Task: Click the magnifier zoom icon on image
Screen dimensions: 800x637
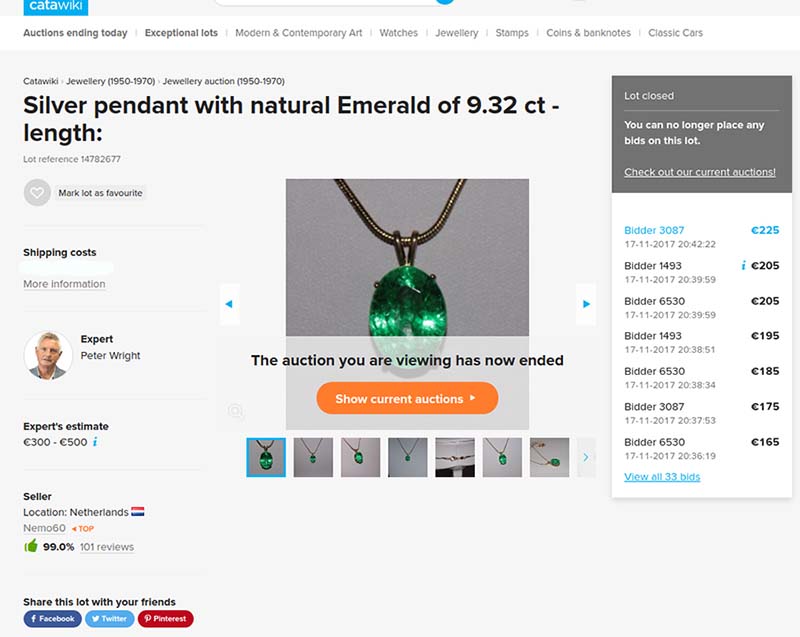Action: [236, 411]
